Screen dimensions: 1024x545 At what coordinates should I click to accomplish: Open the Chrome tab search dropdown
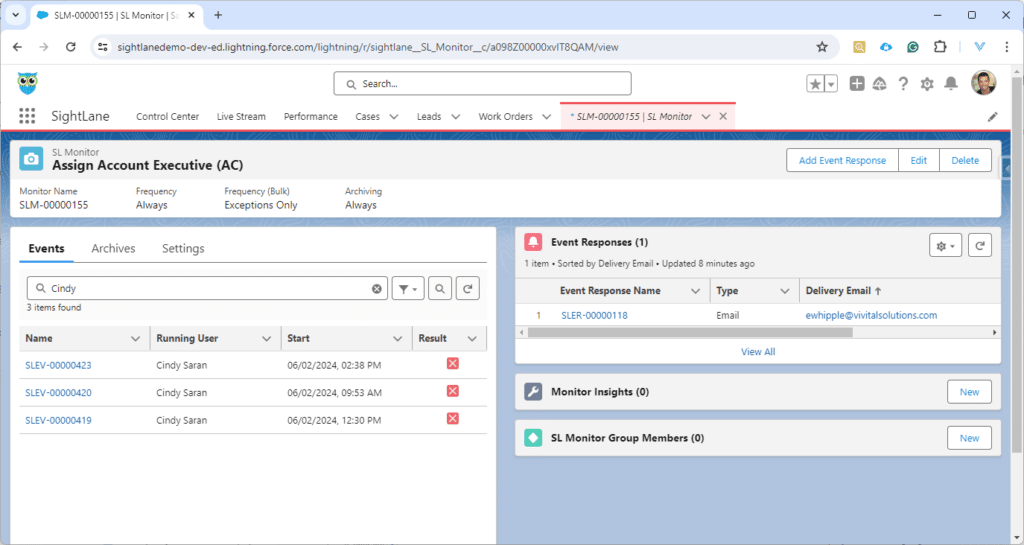pyautogui.click(x=15, y=15)
